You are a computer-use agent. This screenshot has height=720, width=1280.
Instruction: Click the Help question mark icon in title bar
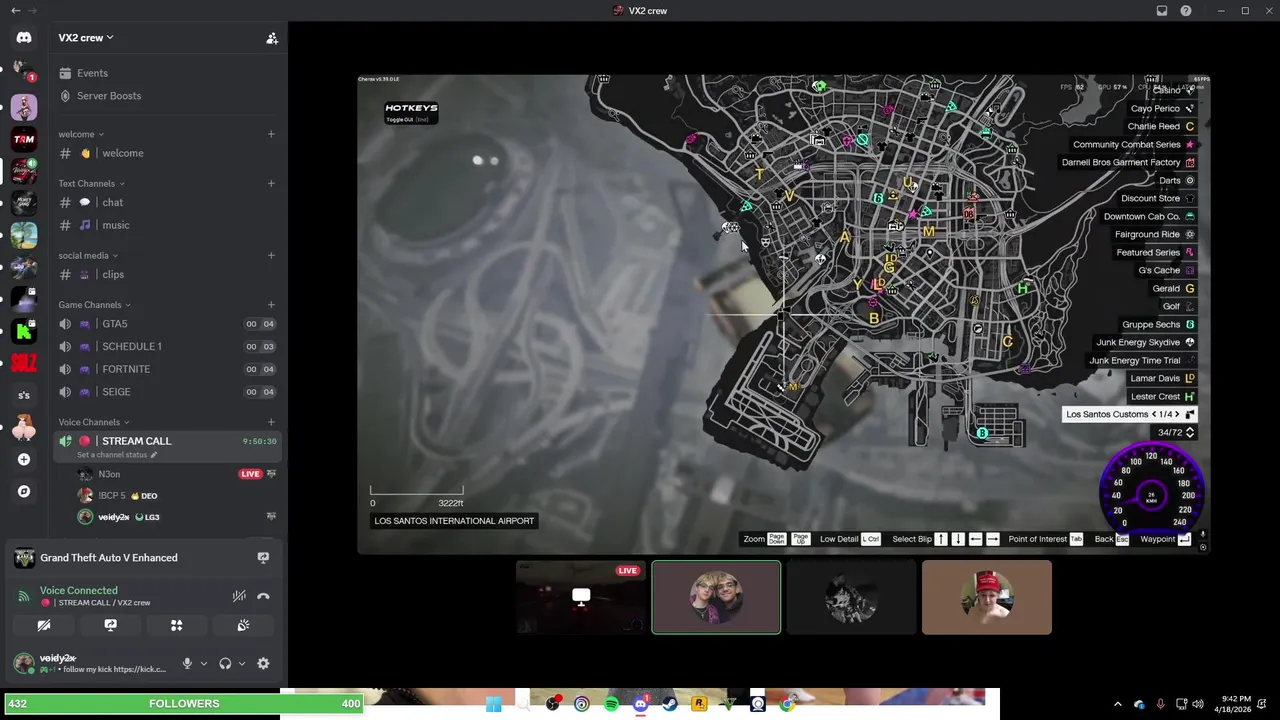(x=1186, y=11)
